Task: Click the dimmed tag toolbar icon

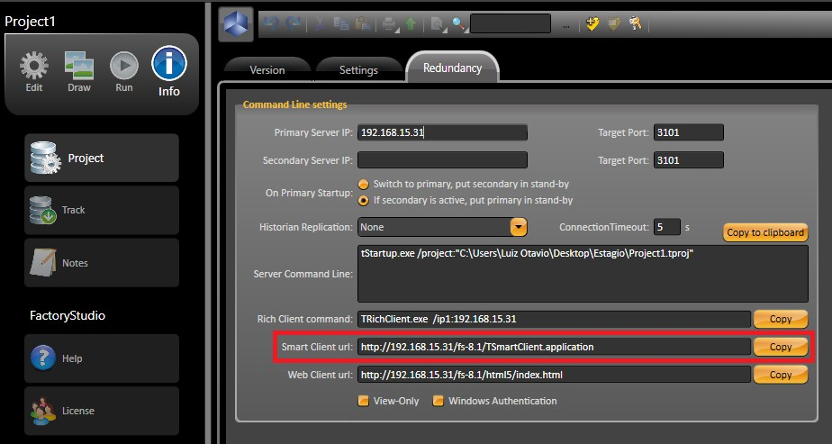Action: pos(614,23)
